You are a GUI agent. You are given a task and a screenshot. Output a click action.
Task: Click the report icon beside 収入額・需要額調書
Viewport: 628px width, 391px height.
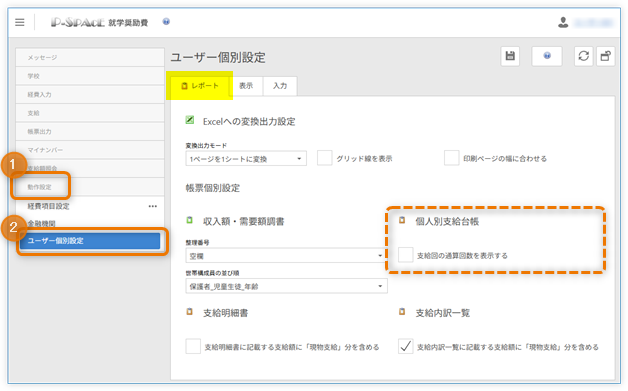pos(189,220)
